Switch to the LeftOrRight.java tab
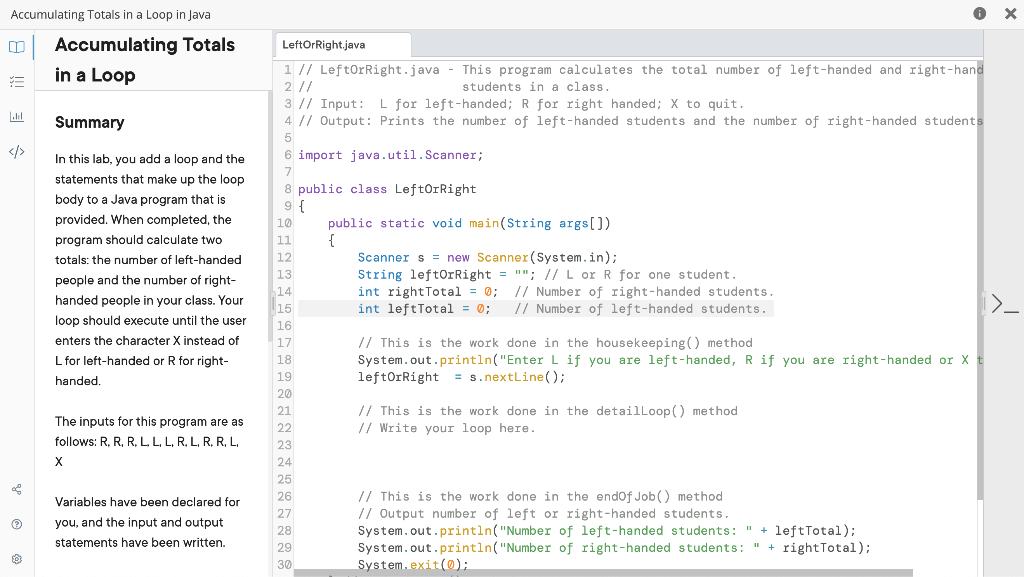This screenshot has width=1024, height=577. pos(343,44)
